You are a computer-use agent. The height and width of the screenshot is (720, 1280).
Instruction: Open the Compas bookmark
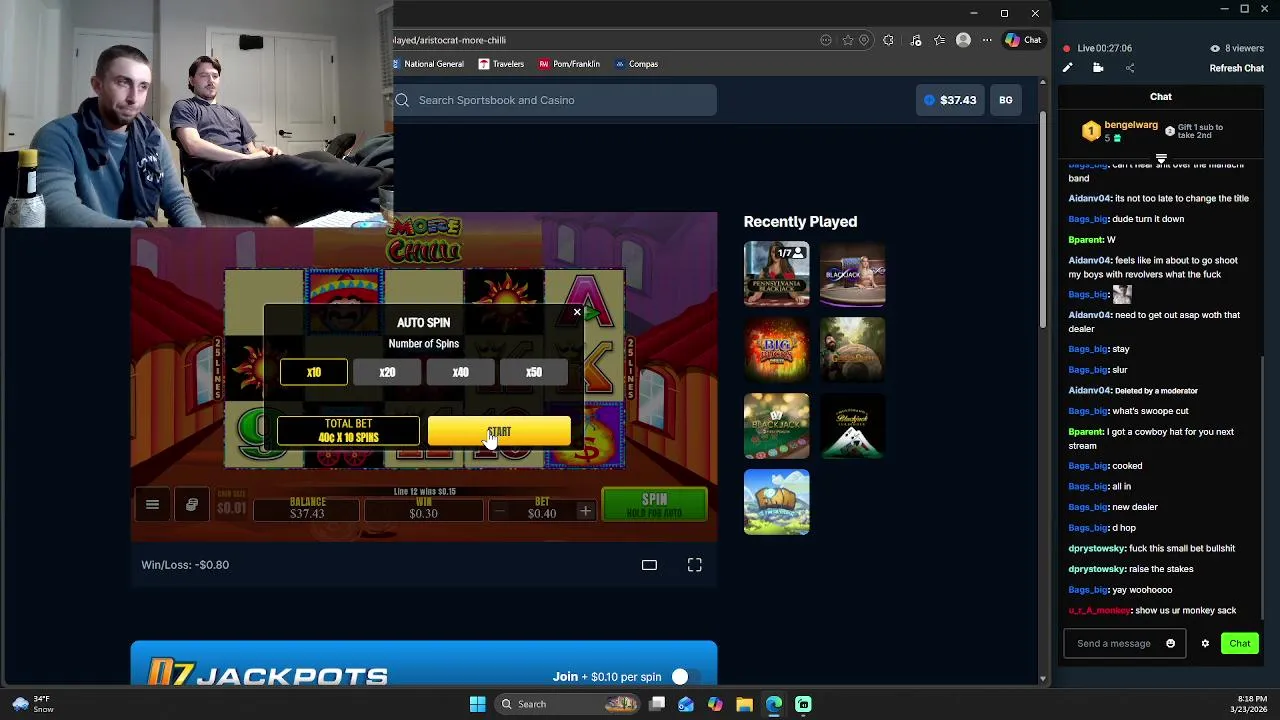point(636,64)
